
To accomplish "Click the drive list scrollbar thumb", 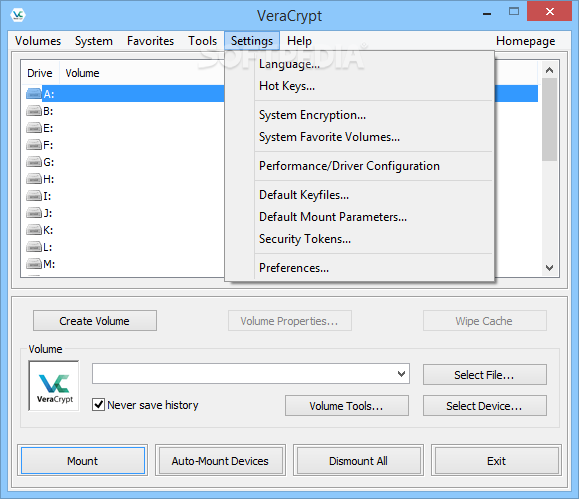I will click(x=549, y=119).
